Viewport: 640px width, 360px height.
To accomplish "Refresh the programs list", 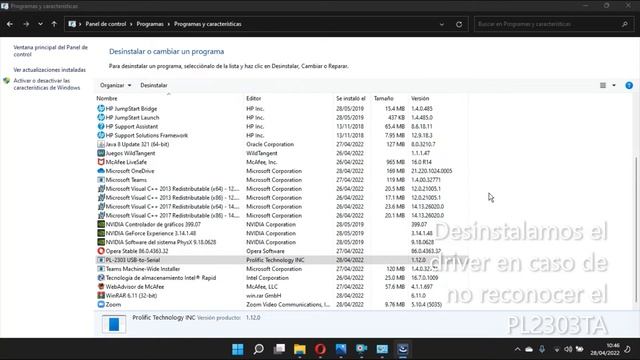I will click(459, 24).
